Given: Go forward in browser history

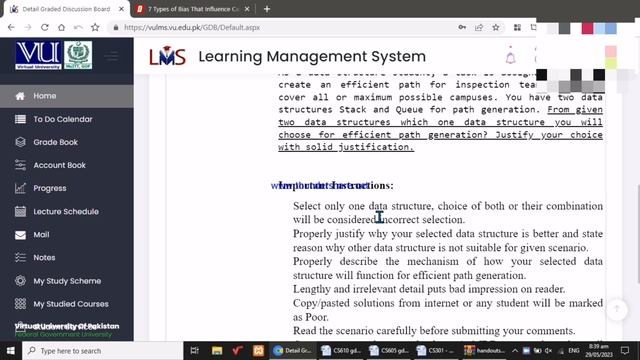Looking at the screenshot, I should pos(28,27).
